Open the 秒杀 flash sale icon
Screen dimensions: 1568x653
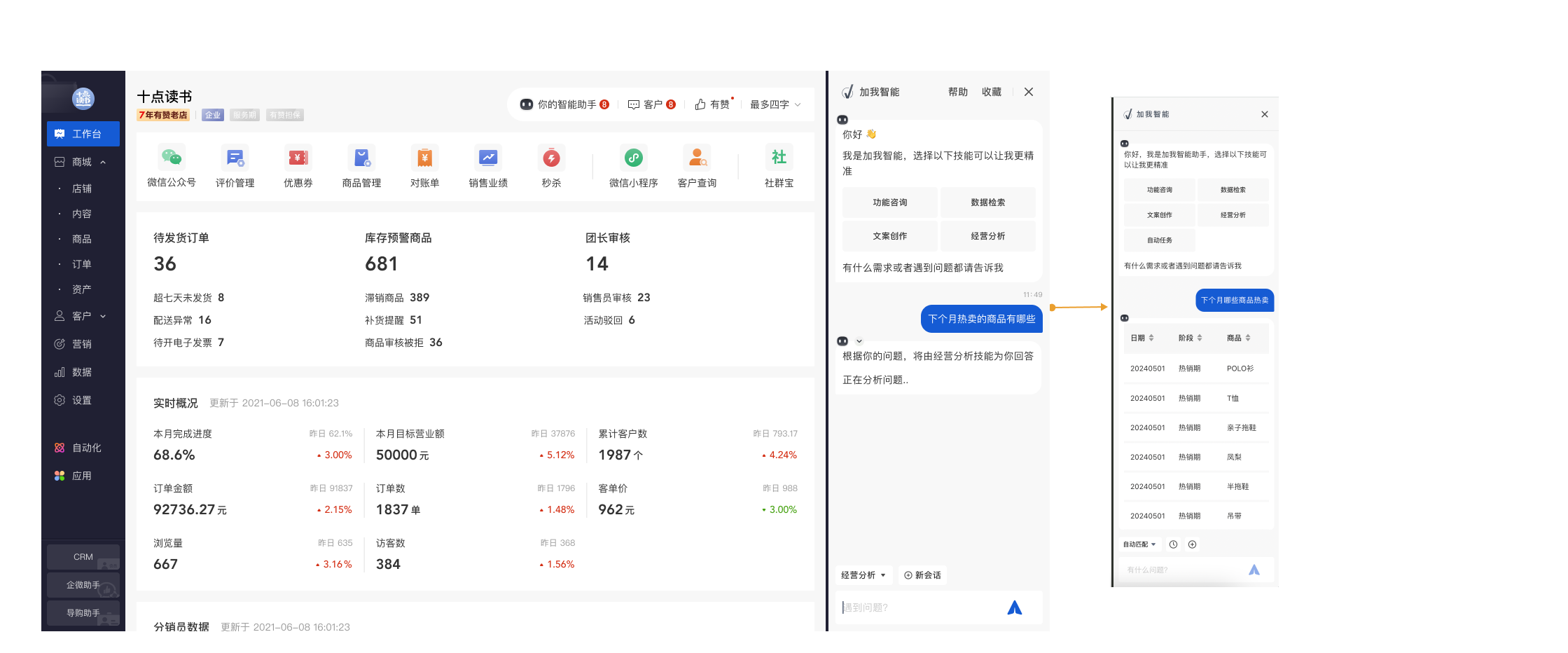(x=551, y=158)
